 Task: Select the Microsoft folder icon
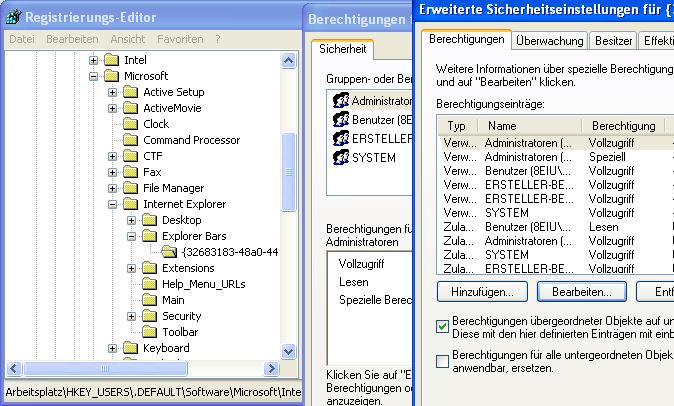[112, 76]
